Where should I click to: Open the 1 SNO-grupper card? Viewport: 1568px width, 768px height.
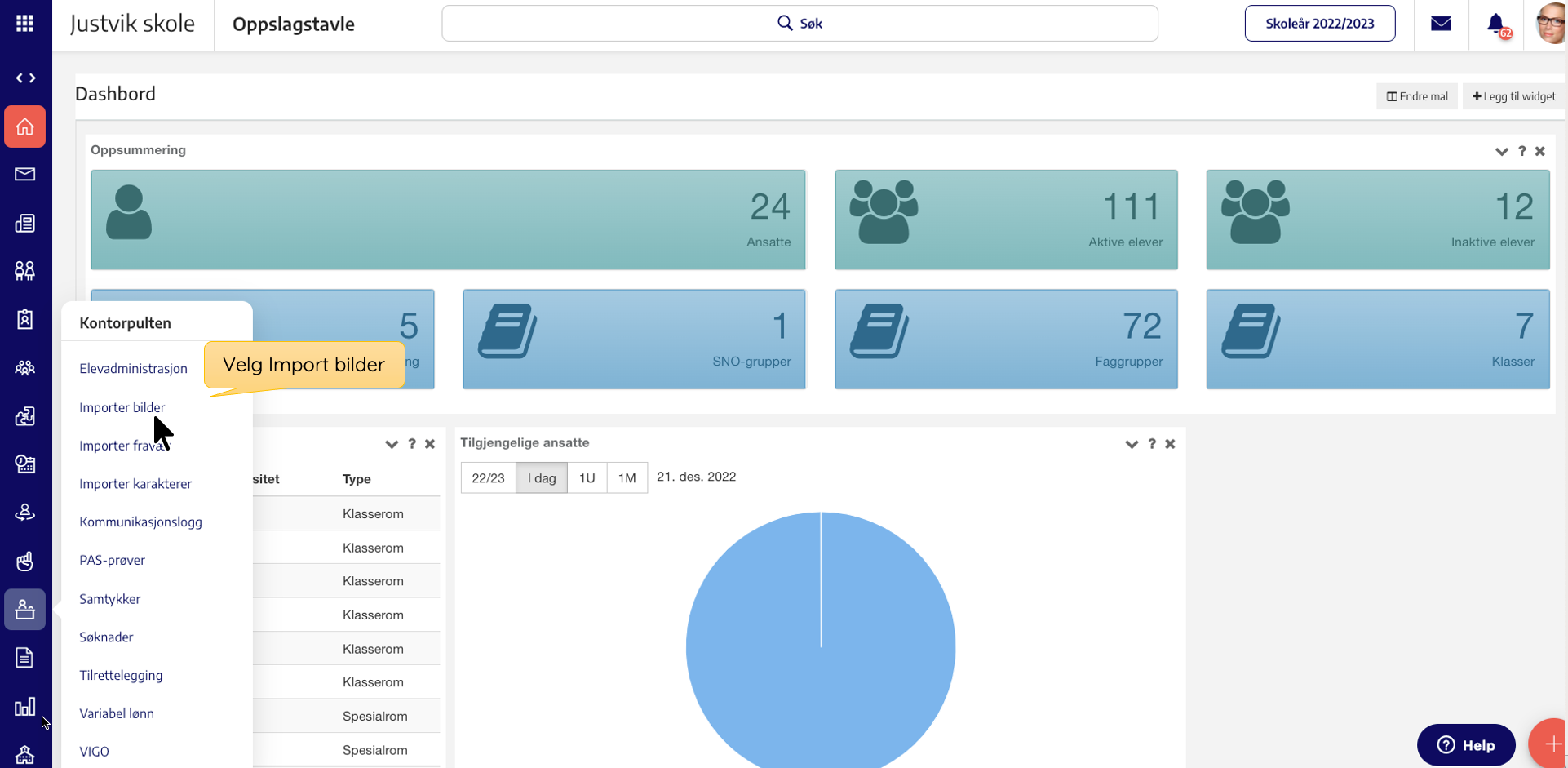pos(634,339)
